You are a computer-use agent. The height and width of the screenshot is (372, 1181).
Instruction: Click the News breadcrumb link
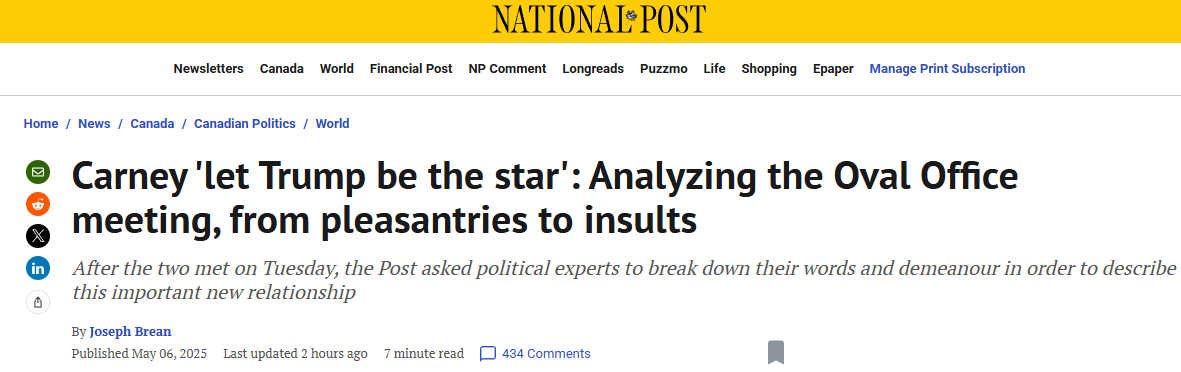click(94, 123)
